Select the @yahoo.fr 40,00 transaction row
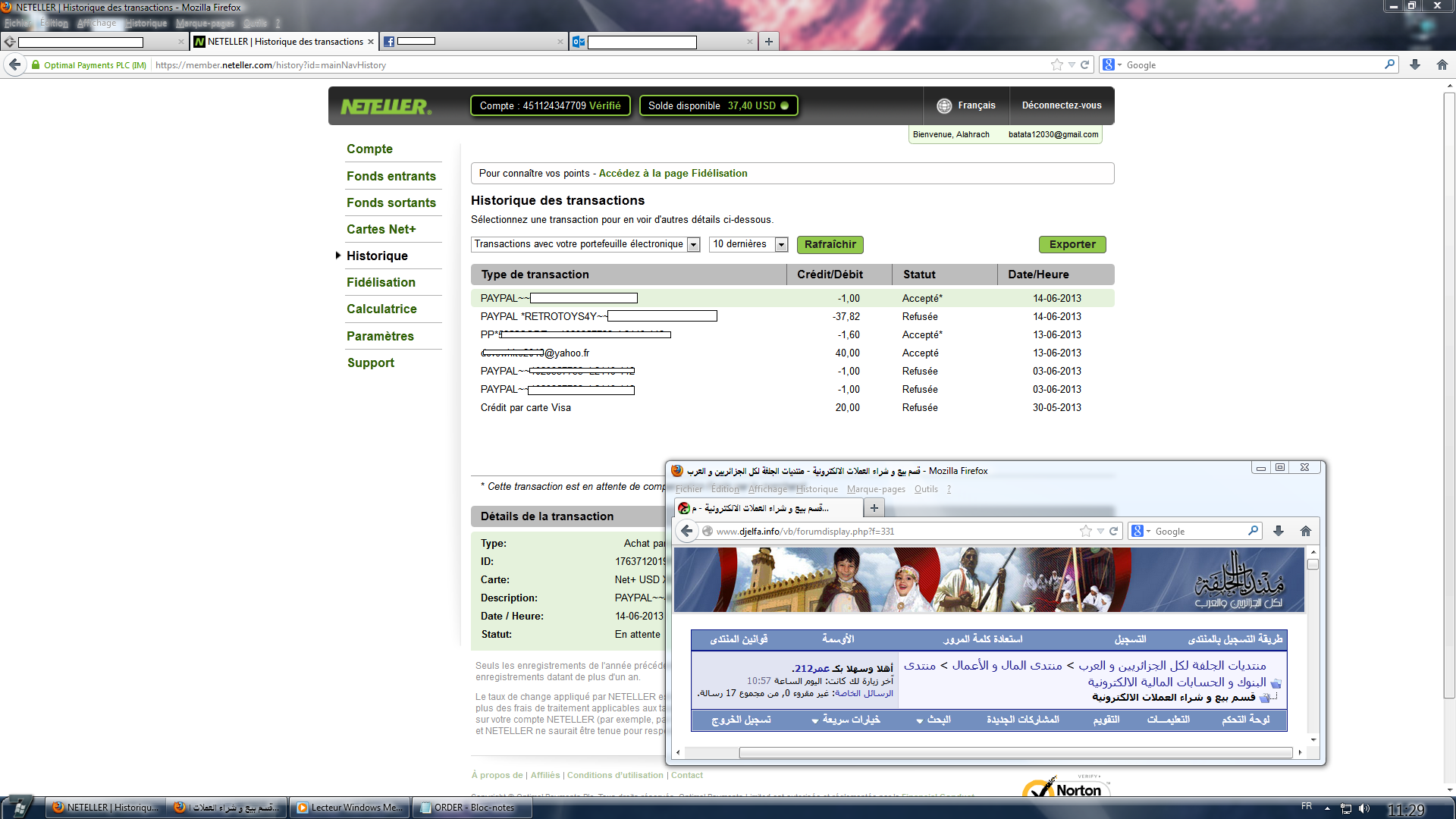The width and height of the screenshot is (1456, 819). [792, 353]
